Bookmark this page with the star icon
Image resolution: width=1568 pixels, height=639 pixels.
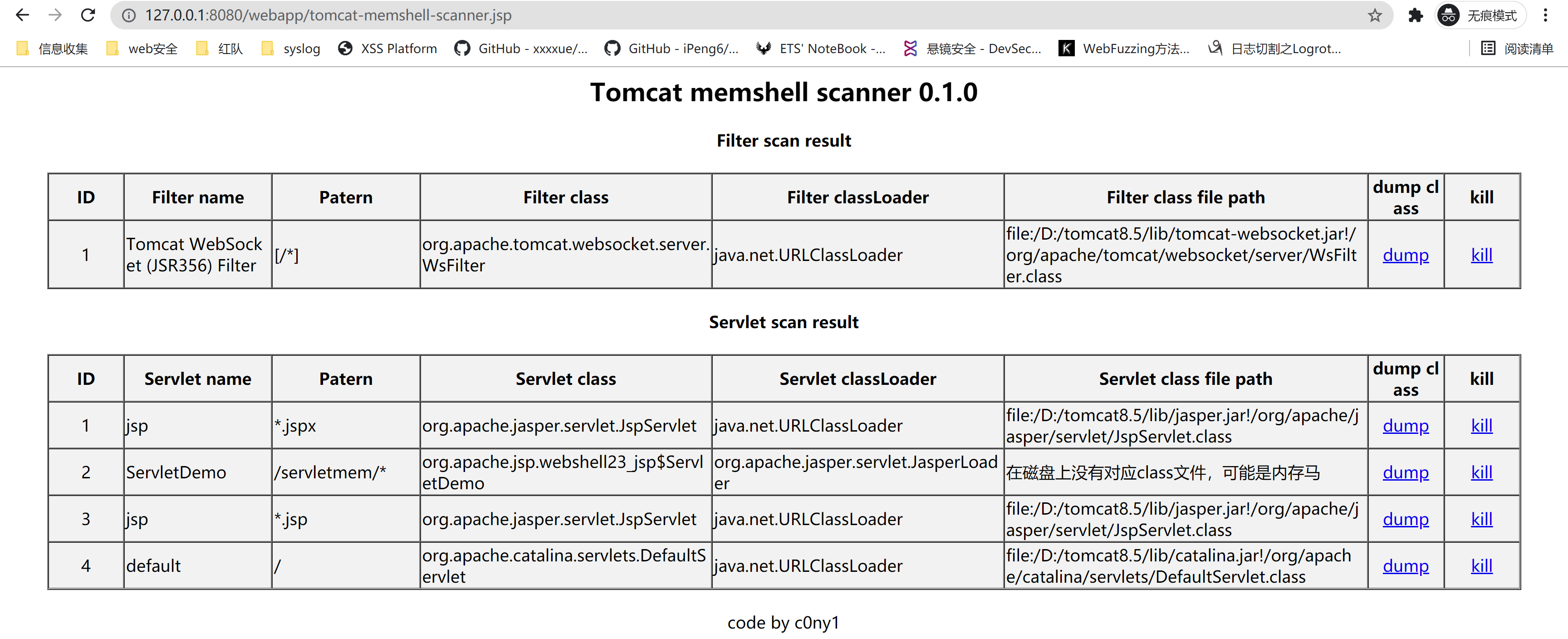pos(1375,15)
